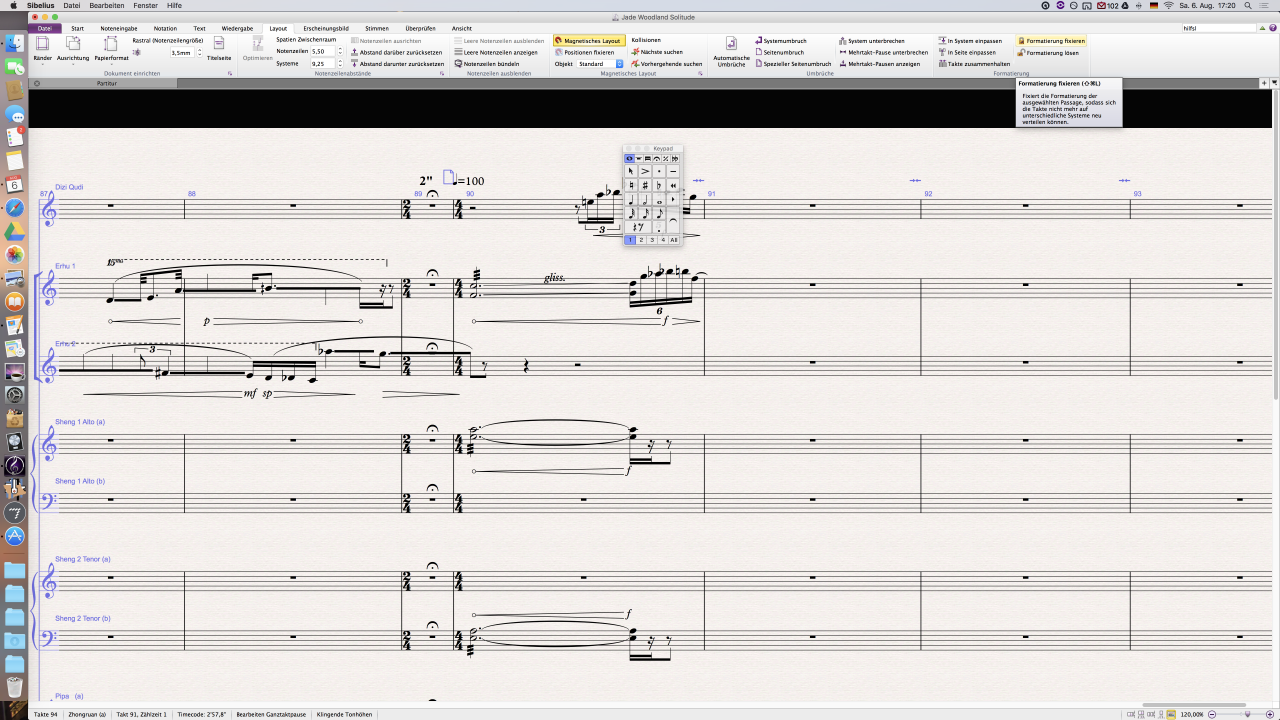The image size is (1280, 720).
Task: Click Leere Notenzeilen anzeigen
Action: point(496,52)
